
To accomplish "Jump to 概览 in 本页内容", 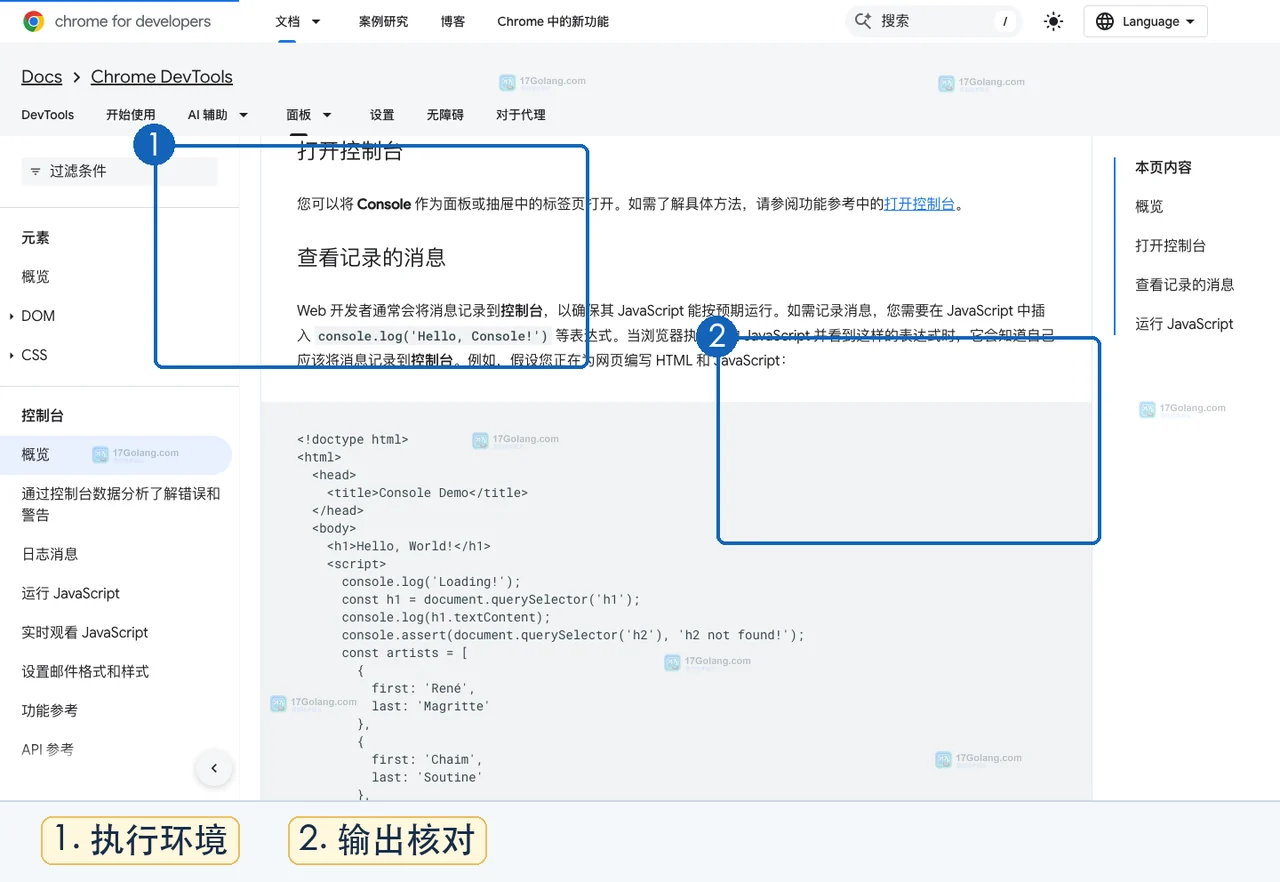I will pos(1149,207).
